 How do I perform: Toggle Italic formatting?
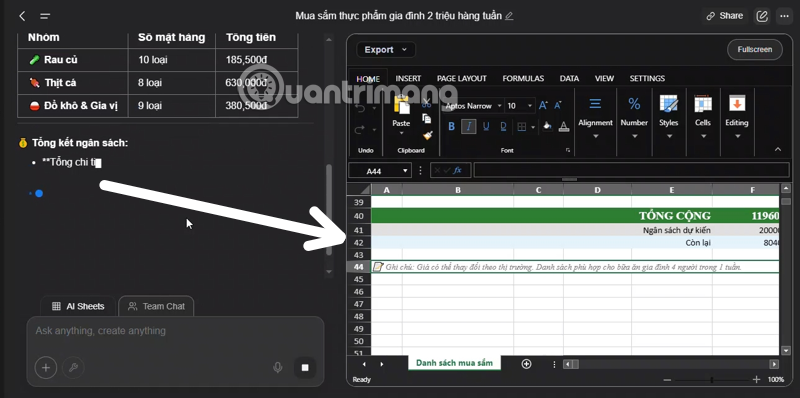click(469, 127)
